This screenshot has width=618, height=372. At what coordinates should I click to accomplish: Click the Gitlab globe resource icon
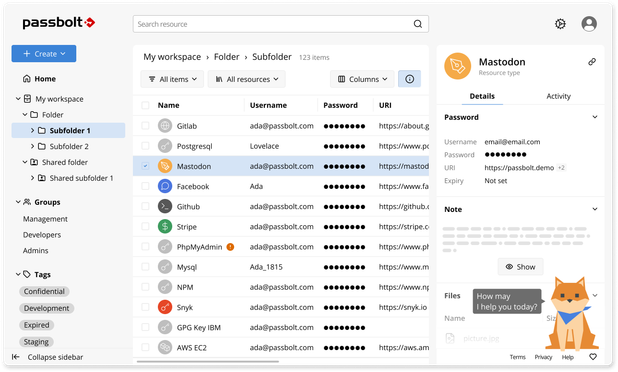[x=165, y=126]
